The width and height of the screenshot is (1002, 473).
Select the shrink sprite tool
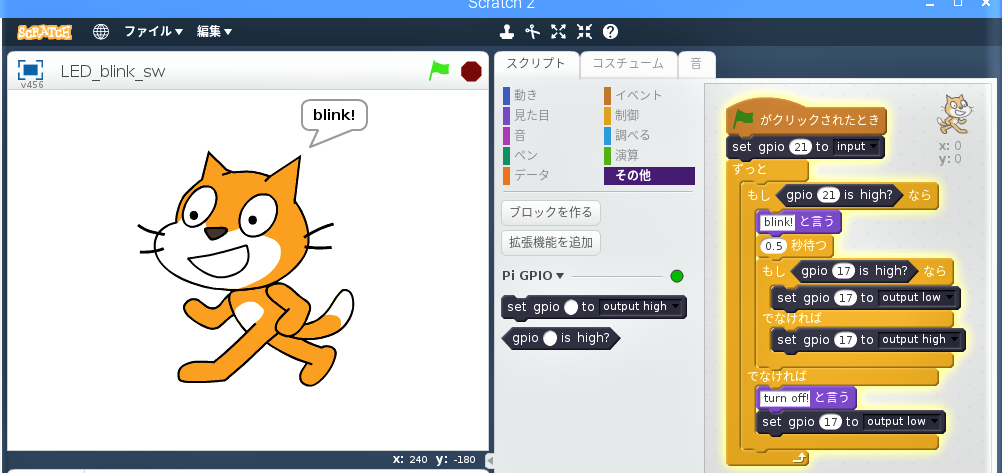pos(585,31)
